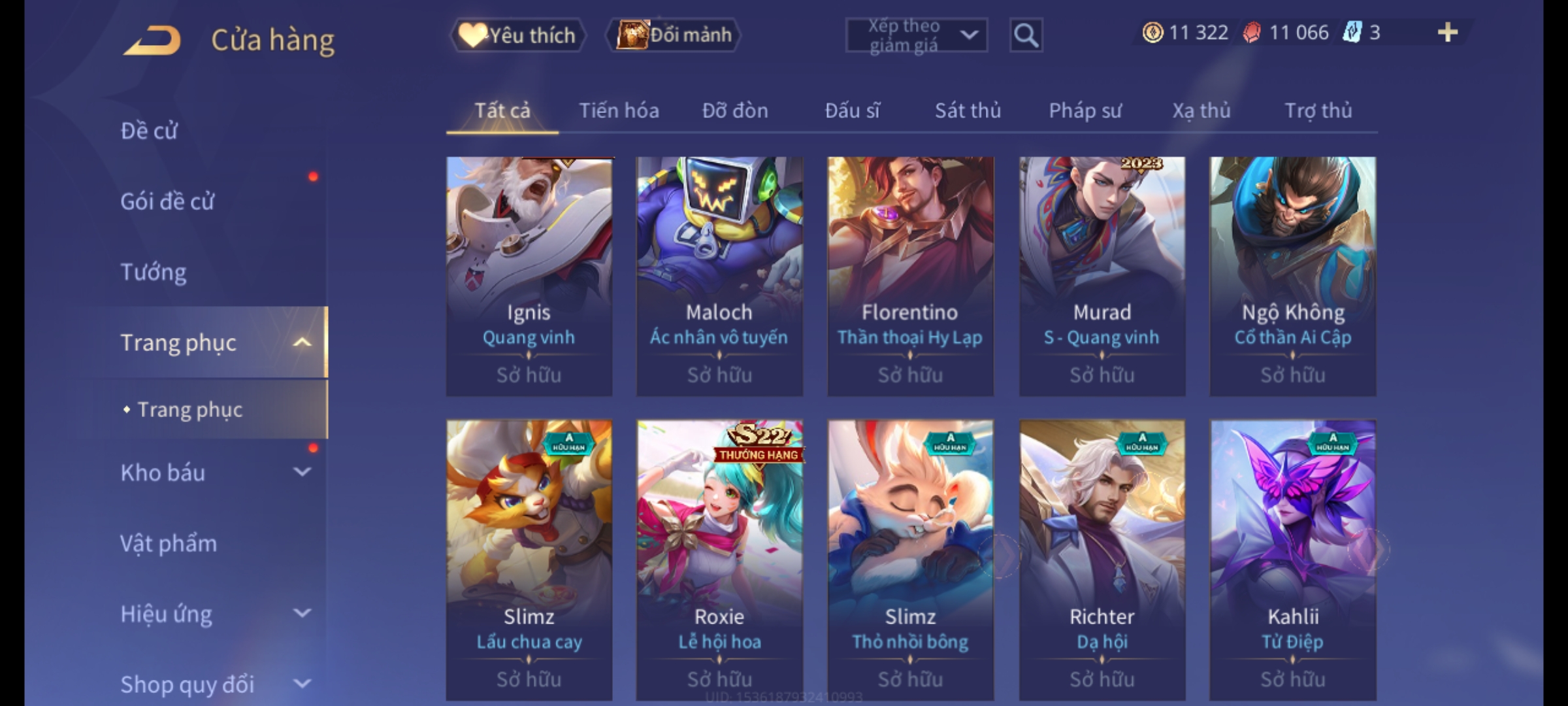Switch to the Pháp sư tab

[x=1085, y=110]
